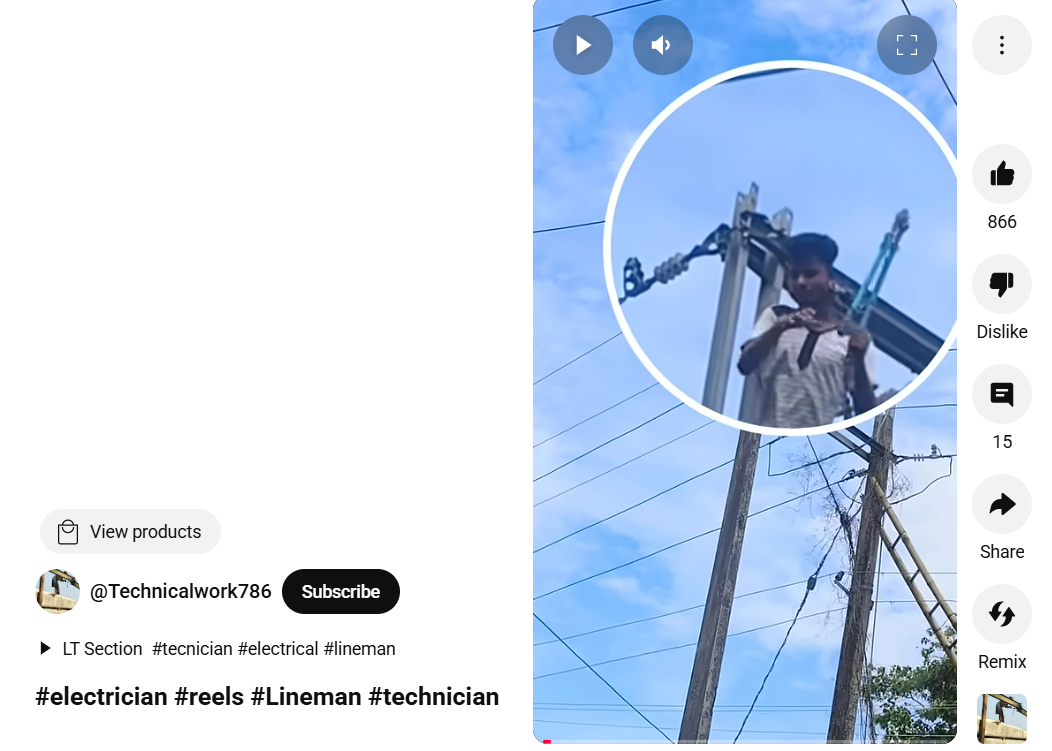Click the channel avatar image
The height and width of the screenshot is (751, 1052).
58,591
